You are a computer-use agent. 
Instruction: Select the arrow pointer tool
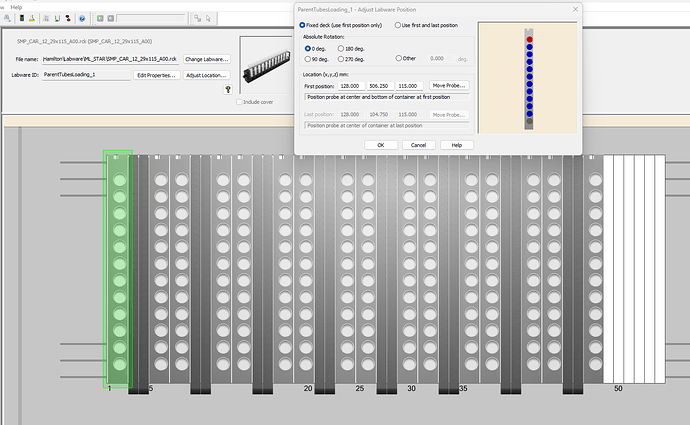(x=208, y=18)
